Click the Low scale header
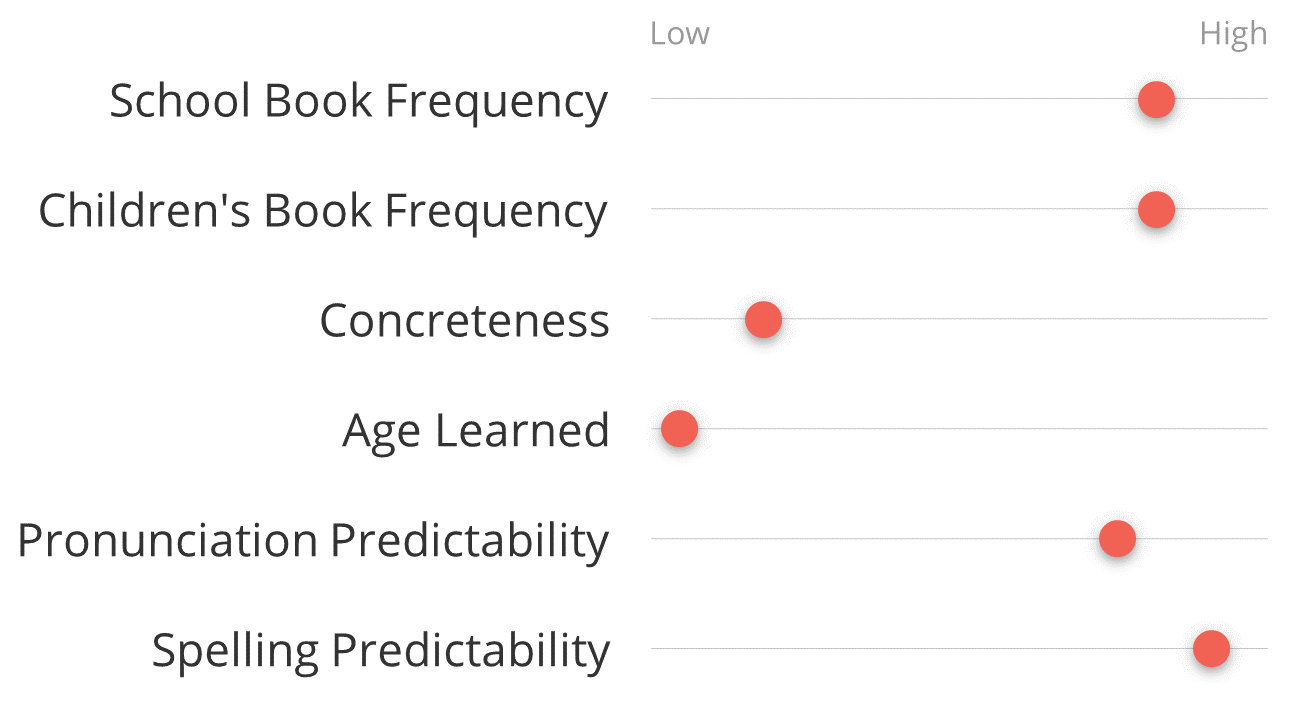This screenshot has height=710, width=1302. click(679, 34)
